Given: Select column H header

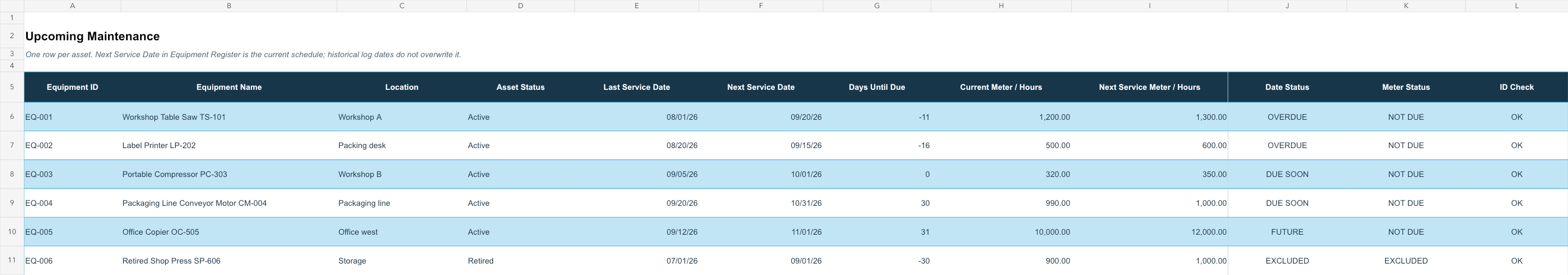Looking at the screenshot, I should click(x=1001, y=5).
